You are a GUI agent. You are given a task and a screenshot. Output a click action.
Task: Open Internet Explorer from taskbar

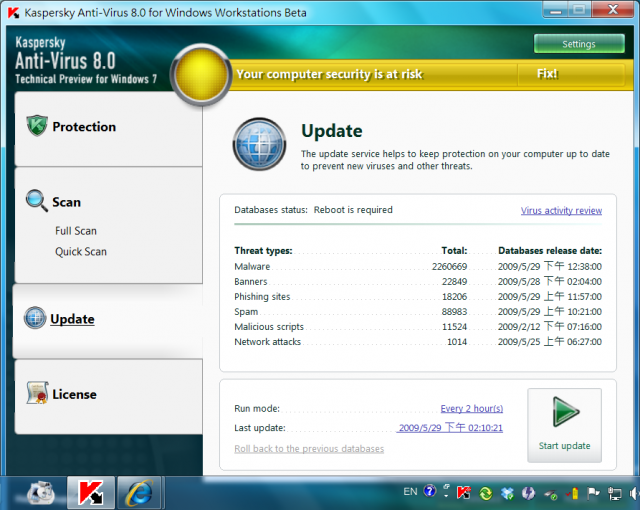(140, 493)
